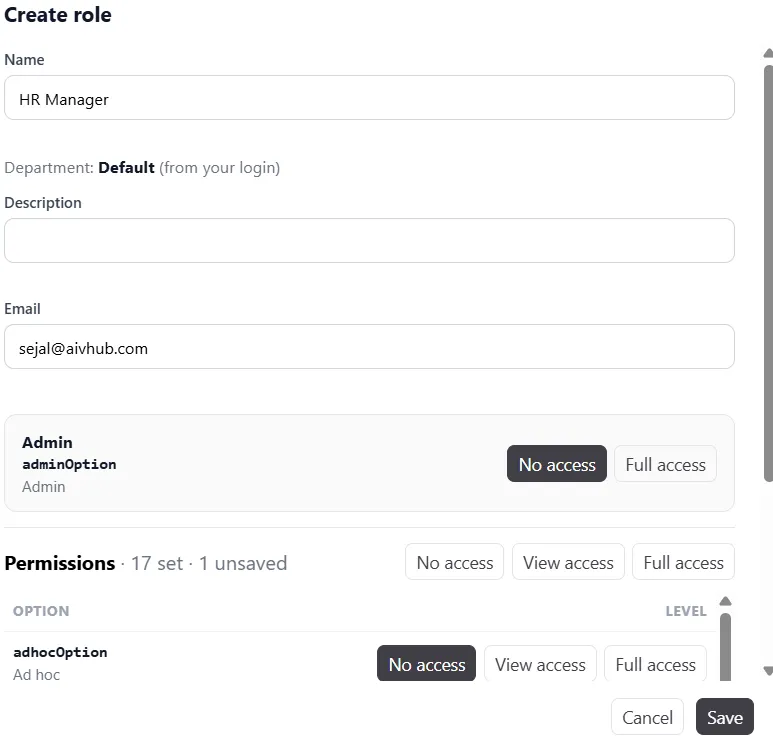
Task: Select View access for adhocOption
Action: coord(540,664)
